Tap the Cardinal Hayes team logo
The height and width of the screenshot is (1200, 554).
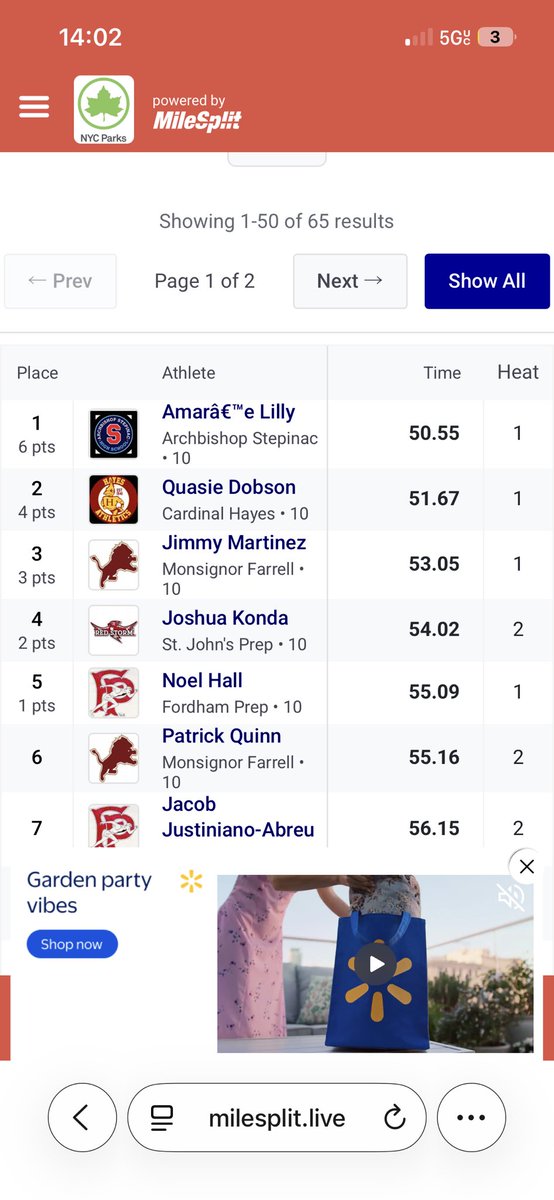coord(112,499)
